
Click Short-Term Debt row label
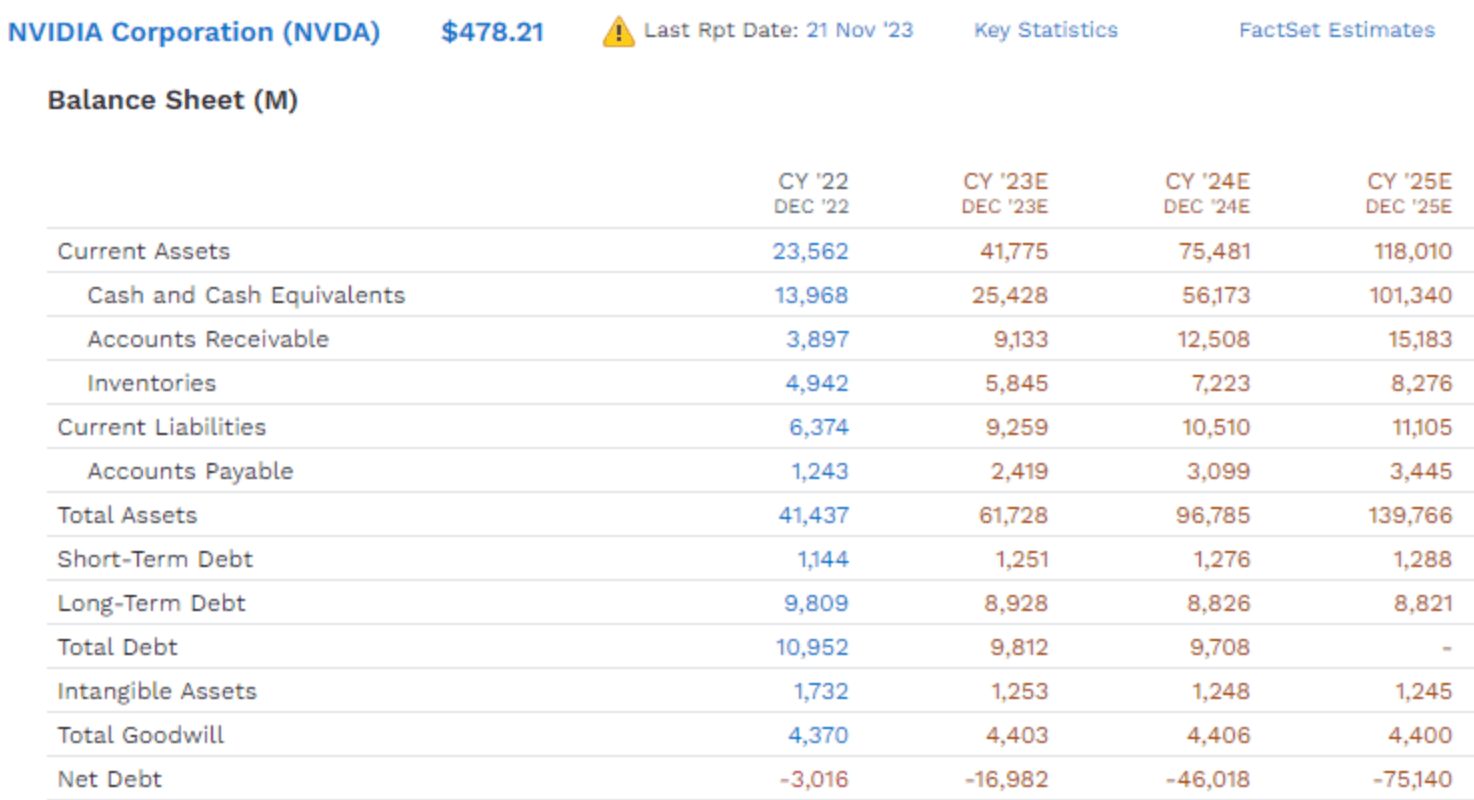[155, 559]
